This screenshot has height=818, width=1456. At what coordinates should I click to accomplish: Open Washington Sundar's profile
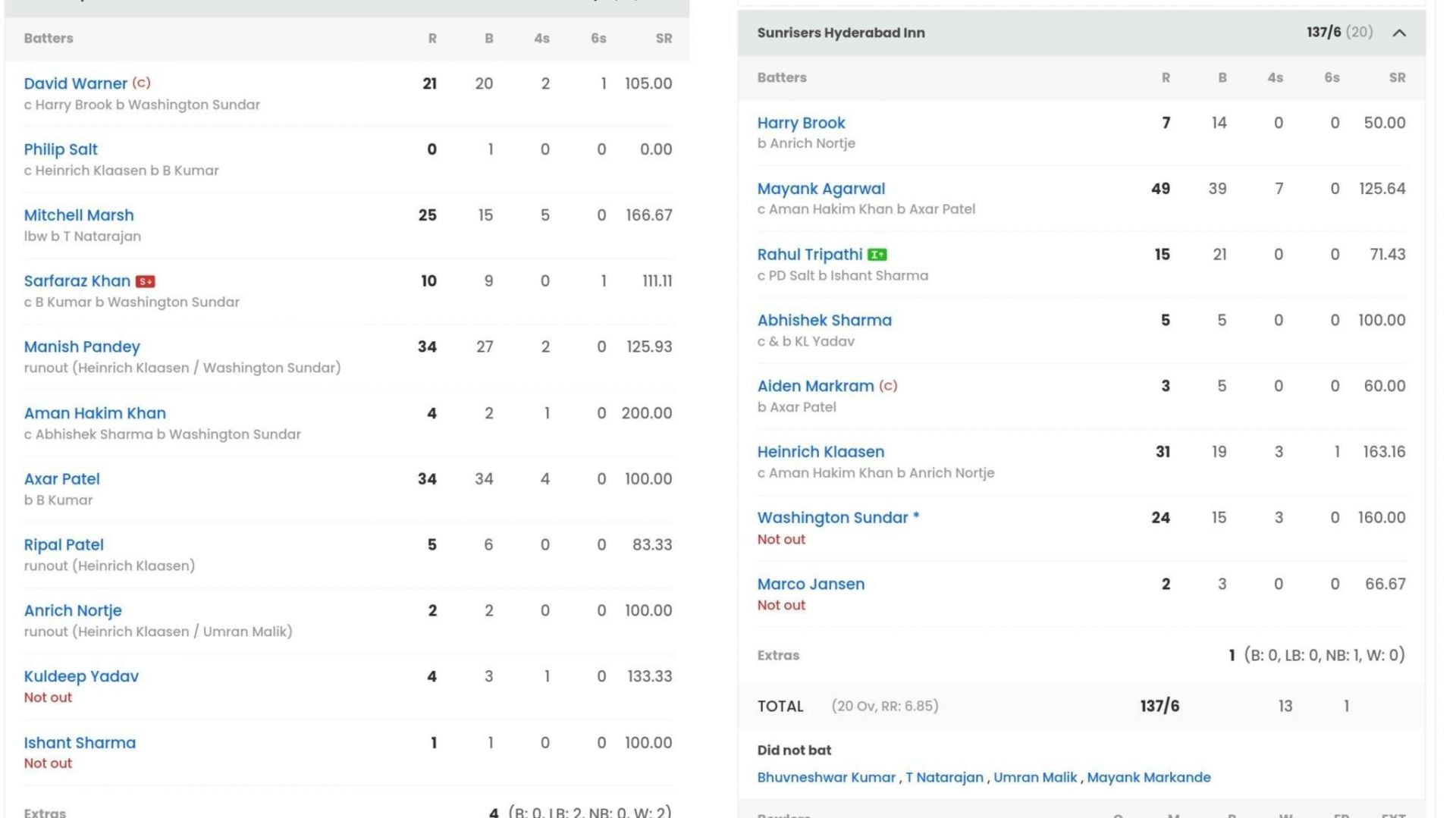tap(832, 518)
